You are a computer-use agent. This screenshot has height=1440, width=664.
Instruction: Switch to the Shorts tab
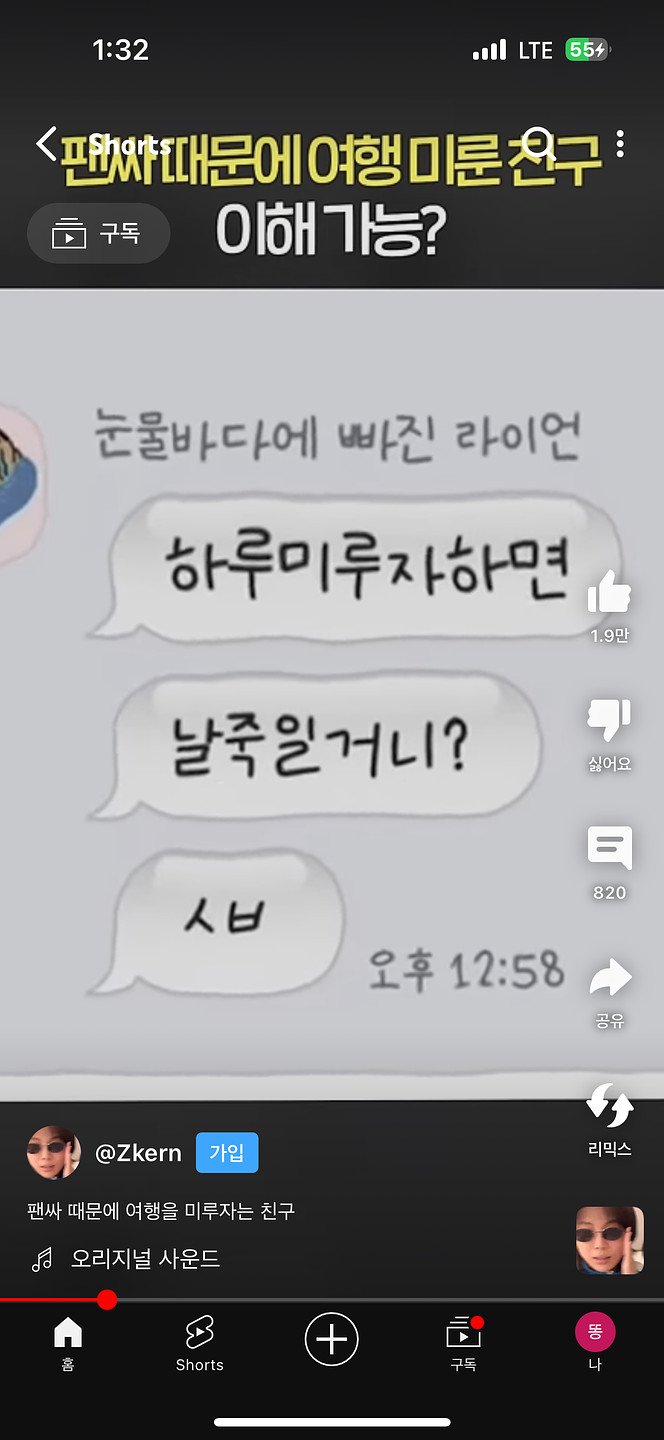tap(200, 1343)
